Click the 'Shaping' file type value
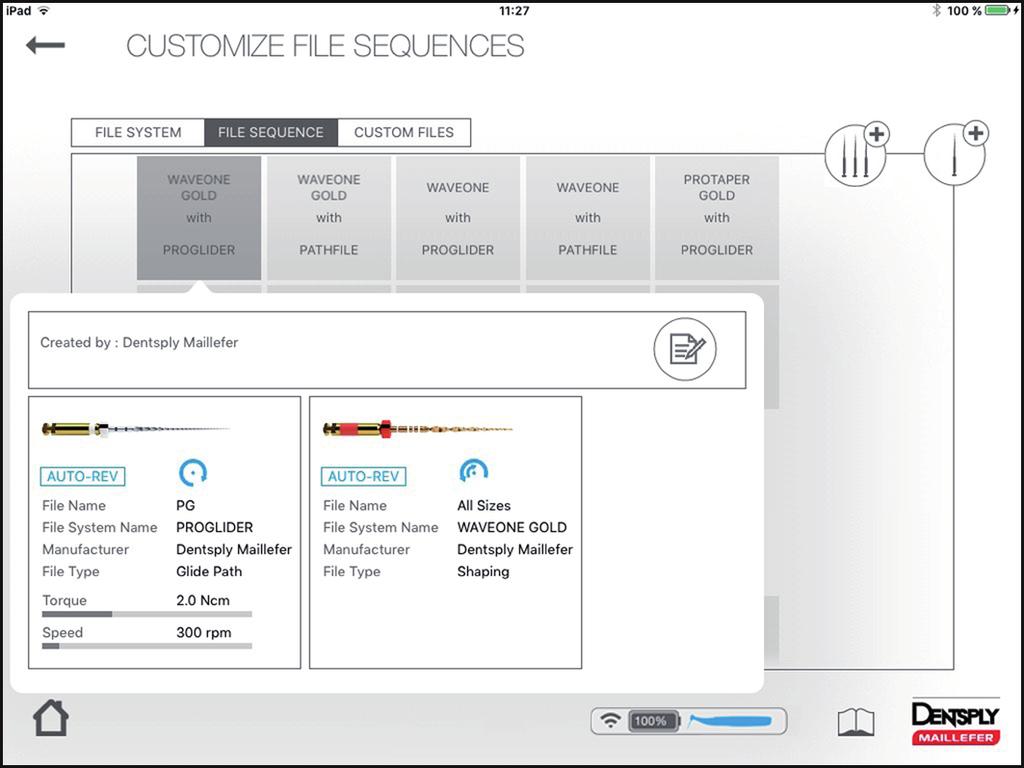This screenshot has height=768, width=1024. click(x=483, y=571)
